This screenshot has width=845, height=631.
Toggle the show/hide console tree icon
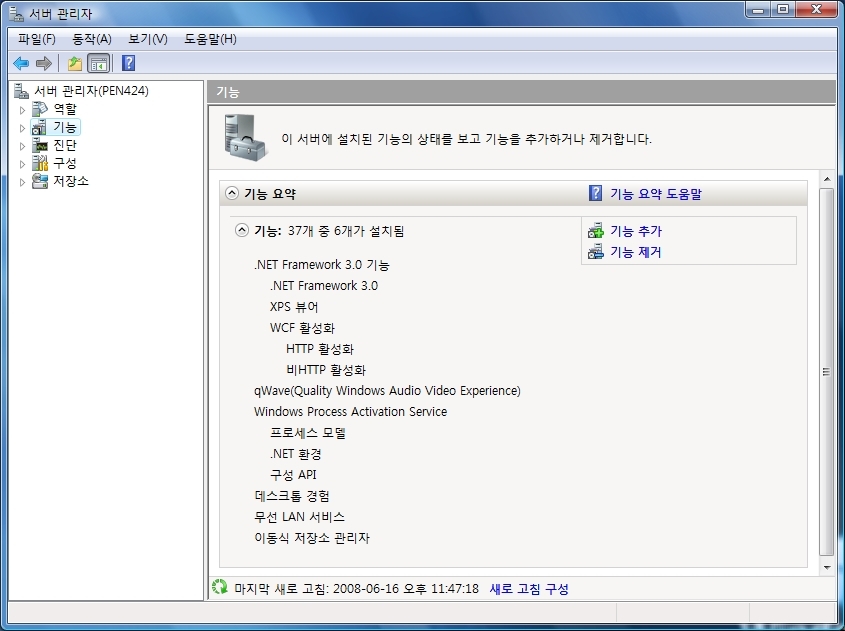click(99, 64)
